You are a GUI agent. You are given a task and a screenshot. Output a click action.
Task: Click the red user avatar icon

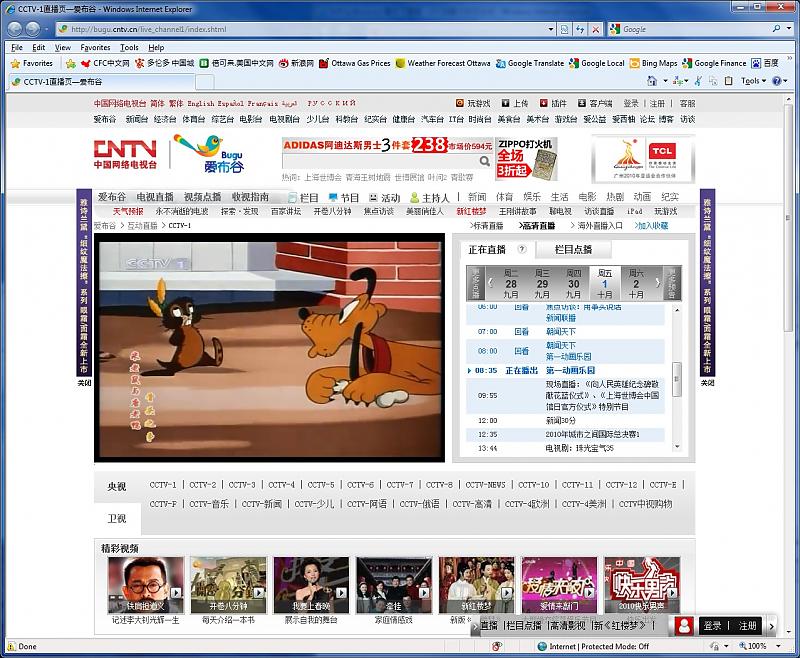[685, 625]
